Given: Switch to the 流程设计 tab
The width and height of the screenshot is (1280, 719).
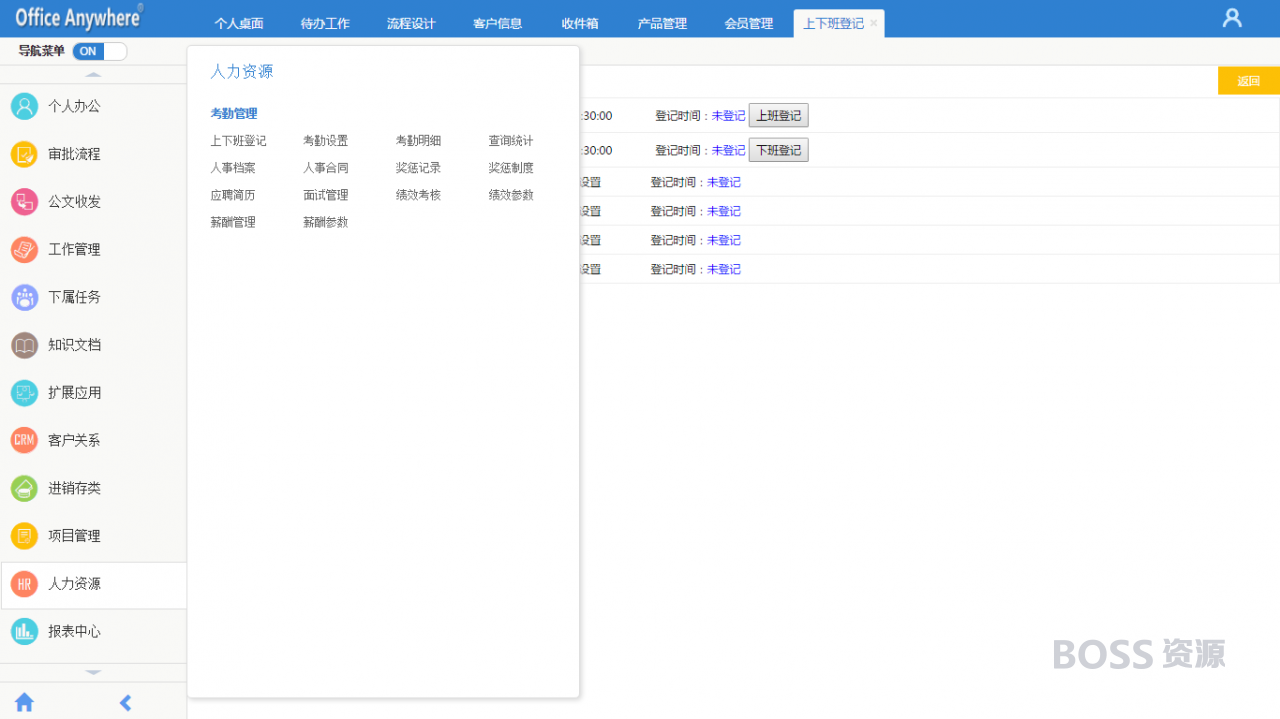Looking at the screenshot, I should click(411, 23).
